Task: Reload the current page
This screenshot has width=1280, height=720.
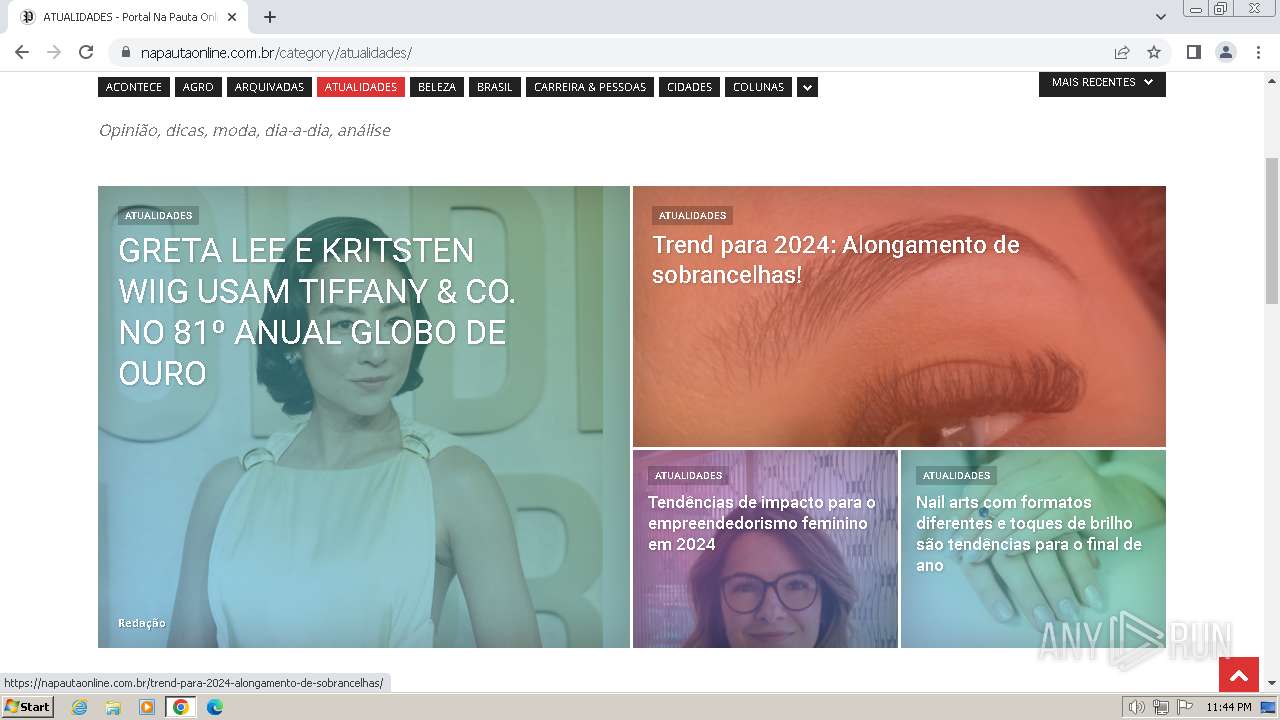Action: [86, 52]
